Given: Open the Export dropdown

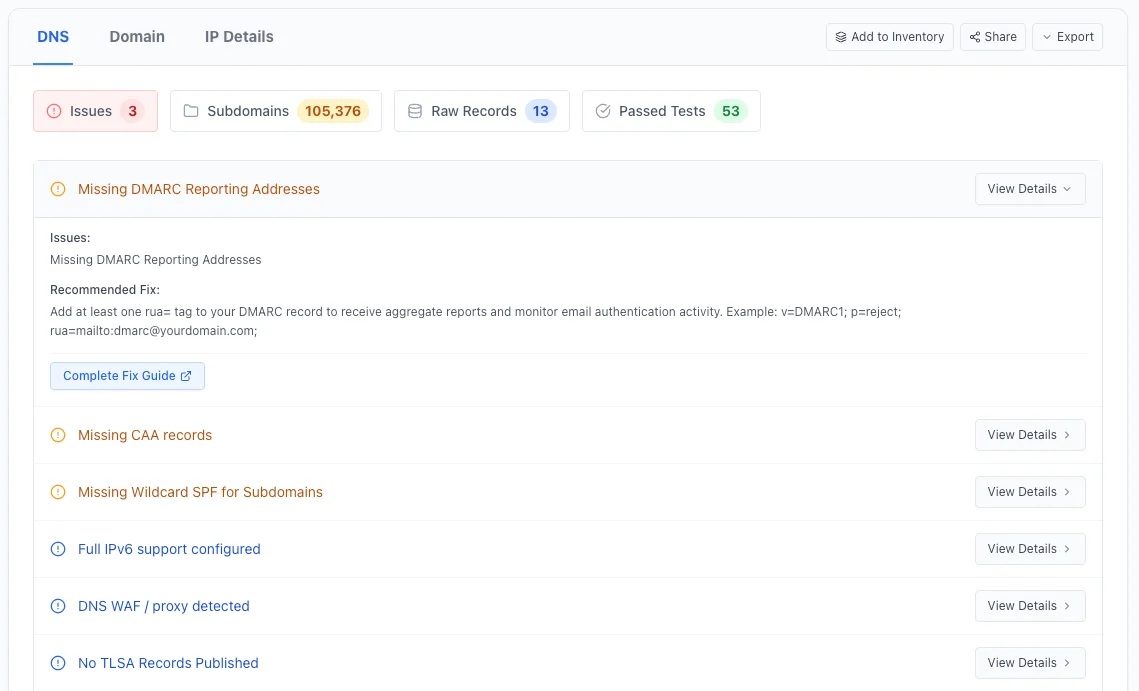Looking at the screenshot, I should 1067,37.
